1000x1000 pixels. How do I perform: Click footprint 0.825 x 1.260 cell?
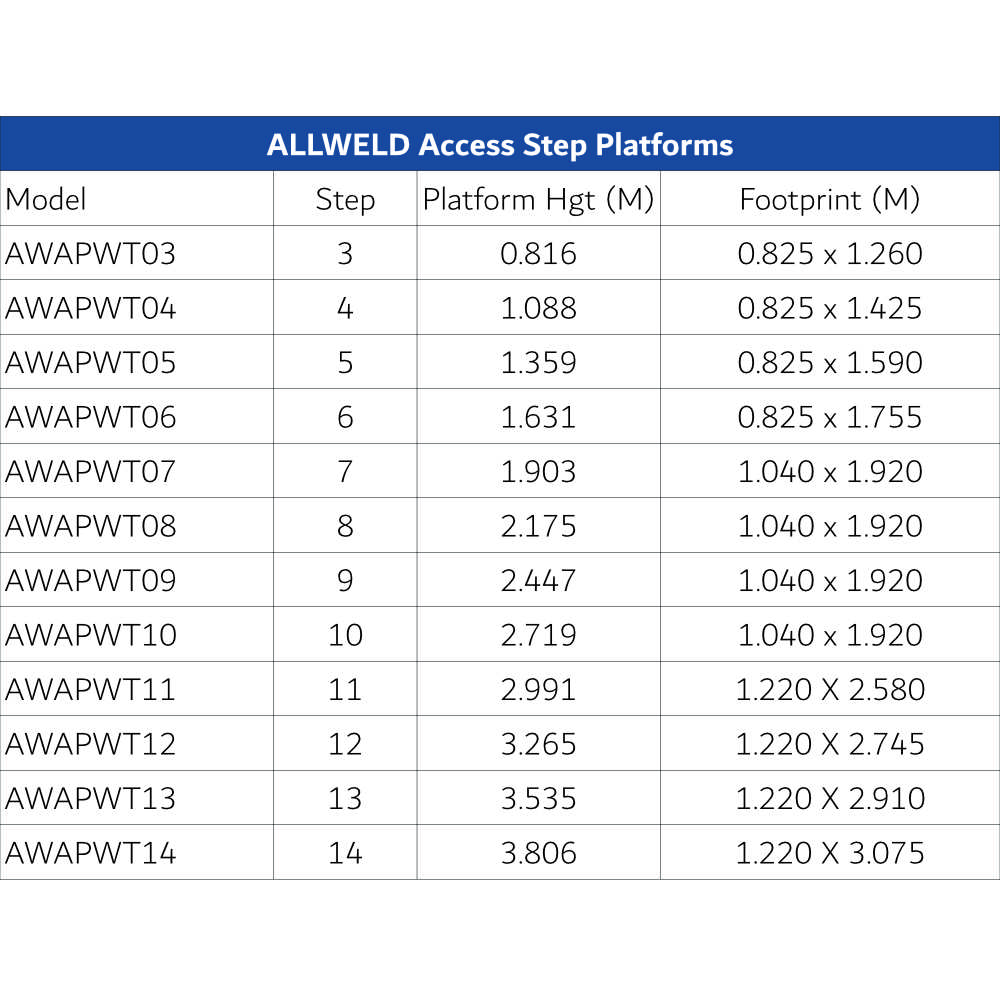click(x=829, y=254)
